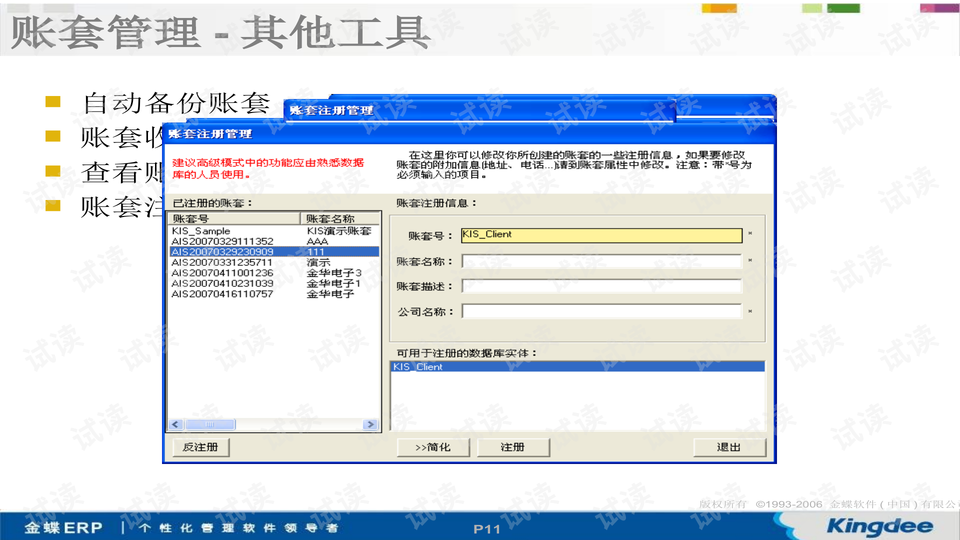Image resolution: width=960 pixels, height=540 pixels.
Task: Select account AIS20070329111352 row
Action: [x=222, y=242]
